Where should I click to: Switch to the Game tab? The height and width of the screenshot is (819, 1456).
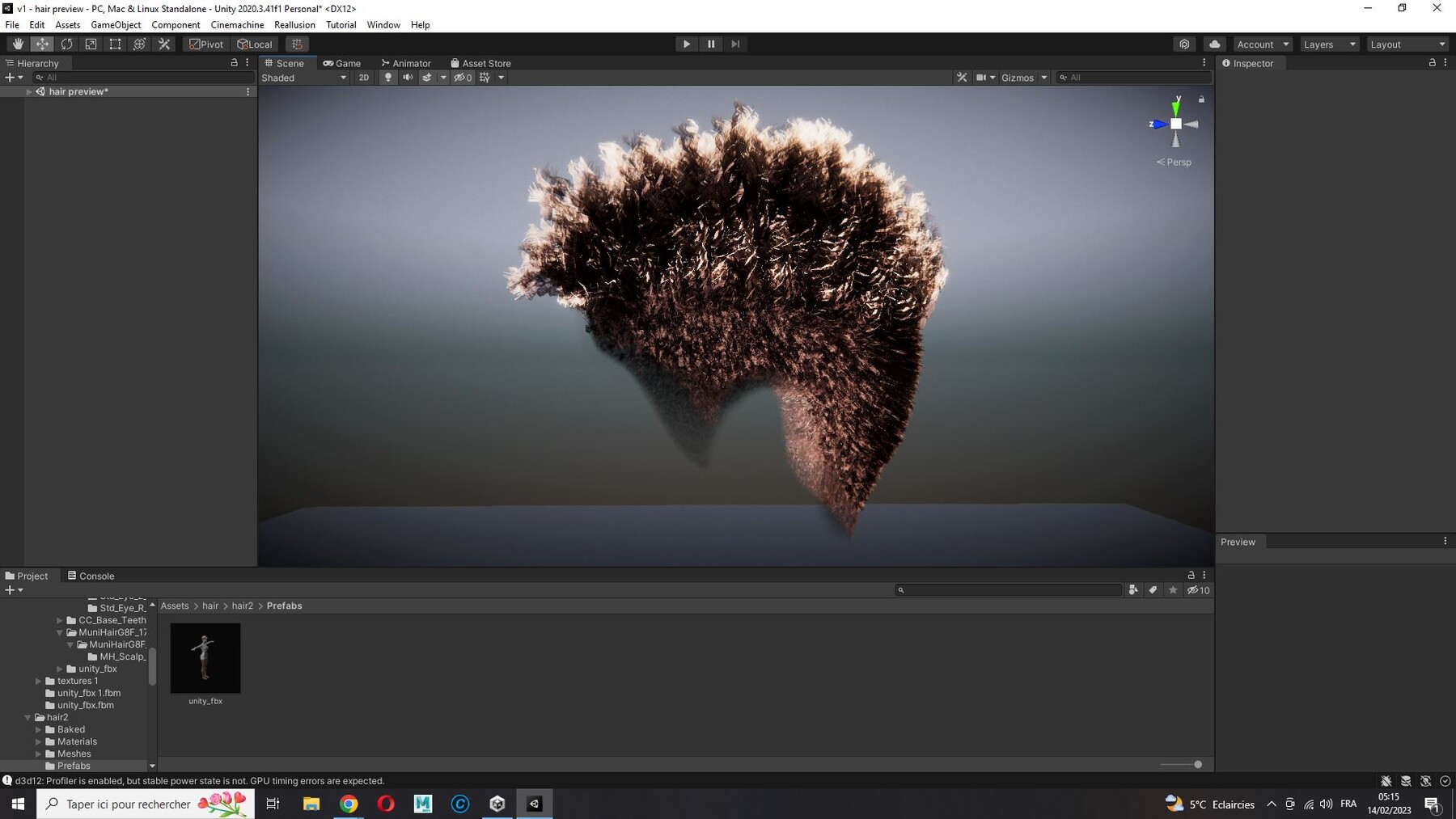click(x=342, y=63)
